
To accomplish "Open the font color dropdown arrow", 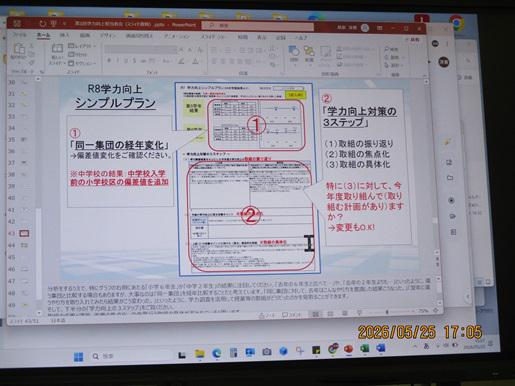I will coord(200,61).
